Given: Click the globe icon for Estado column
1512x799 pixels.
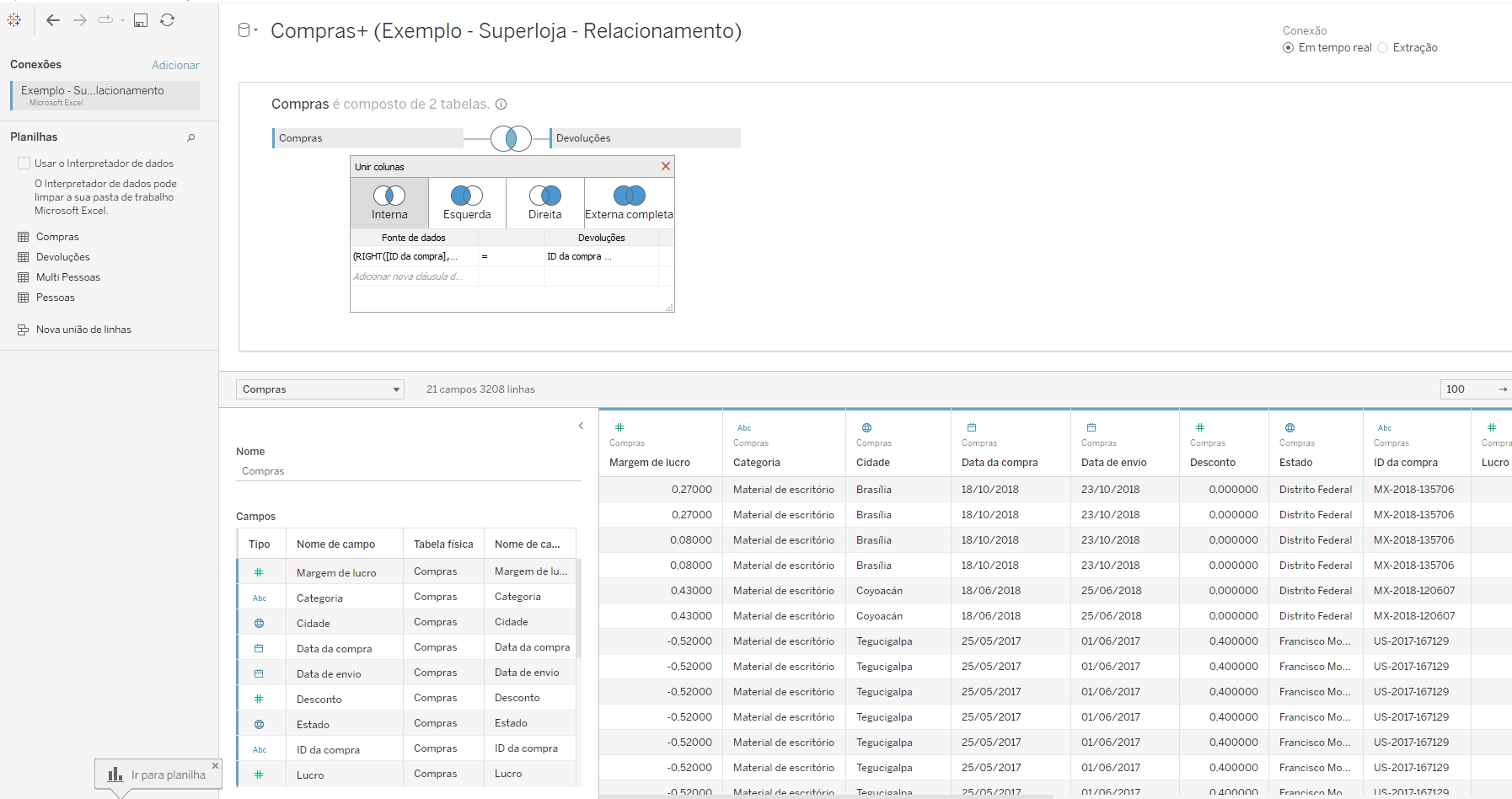Looking at the screenshot, I should (1289, 427).
